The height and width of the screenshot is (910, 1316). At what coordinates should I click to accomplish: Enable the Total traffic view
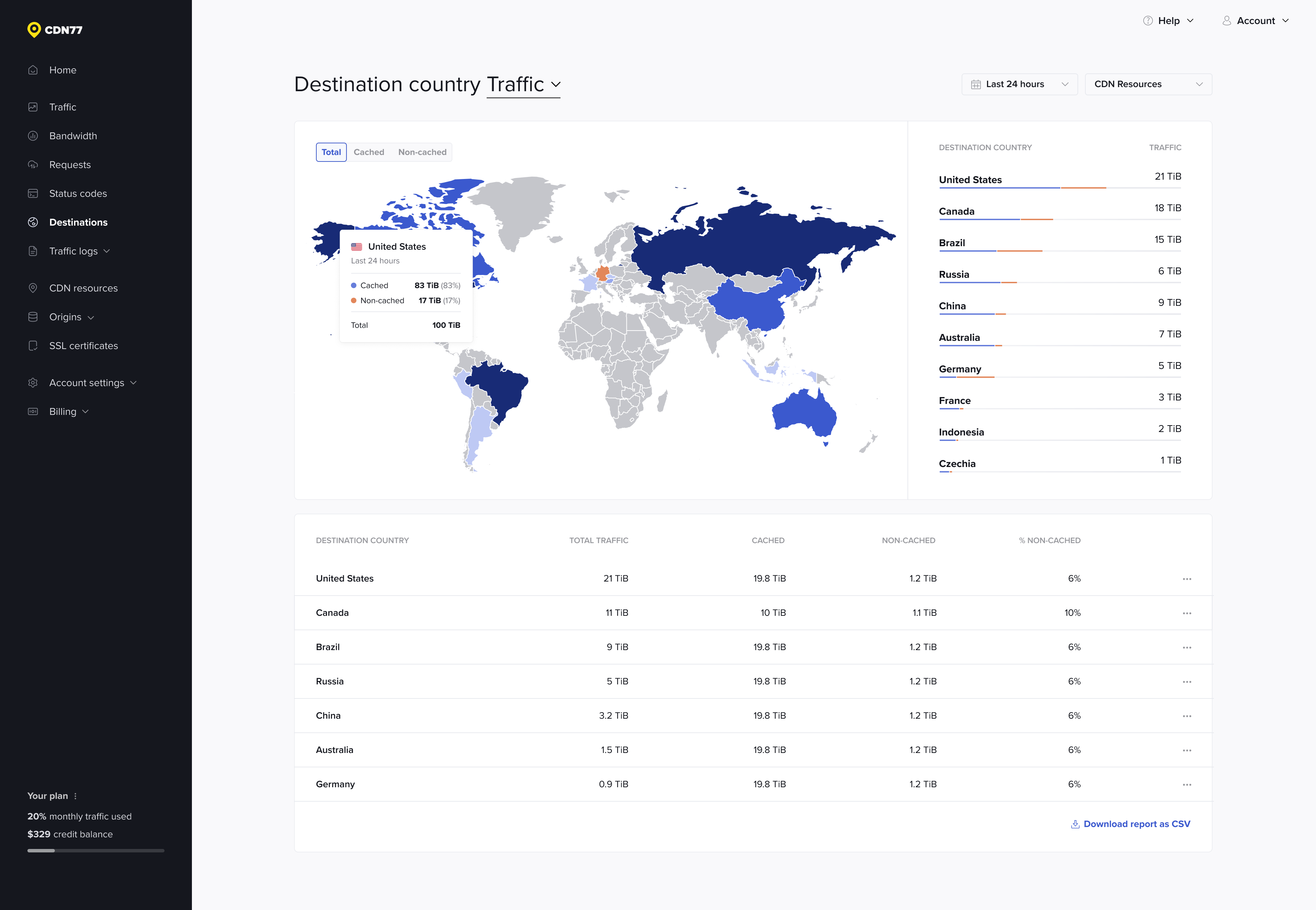tap(331, 152)
